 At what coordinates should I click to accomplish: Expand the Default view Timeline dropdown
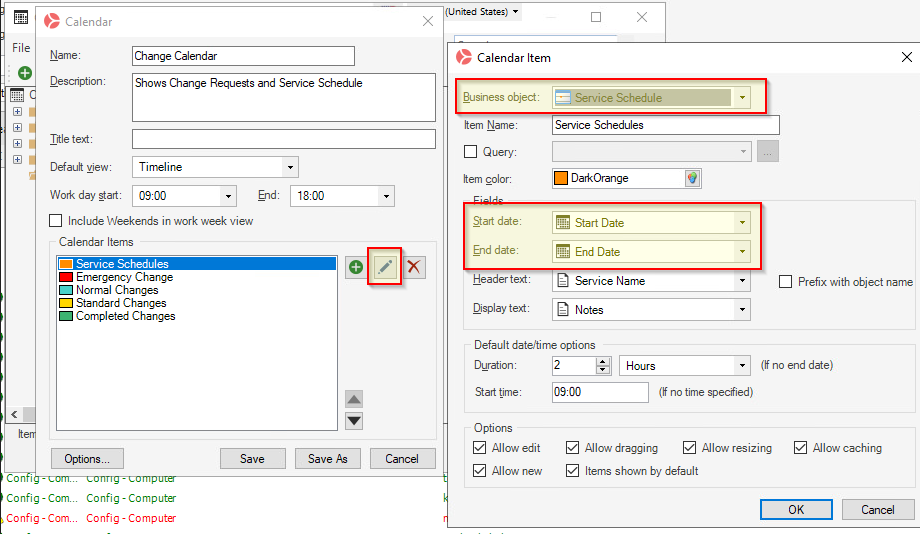(290, 167)
